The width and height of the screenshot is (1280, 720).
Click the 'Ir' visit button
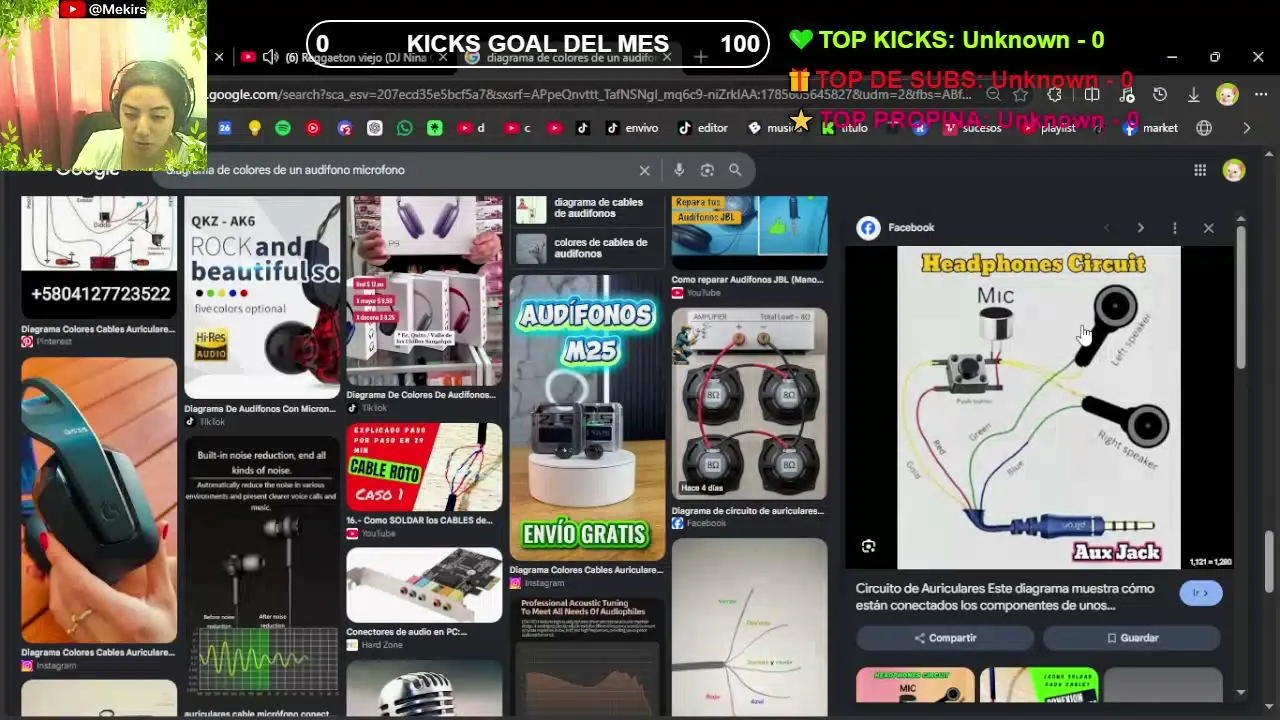point(1200,593)
